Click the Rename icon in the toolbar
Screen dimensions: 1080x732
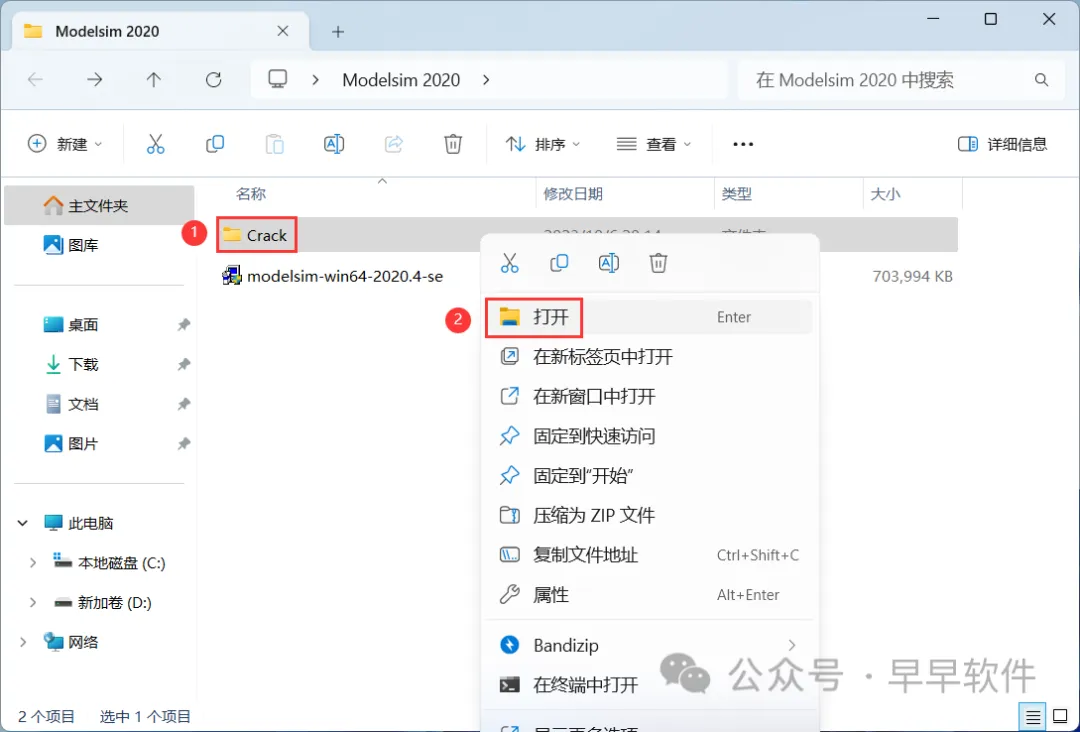point(334,144)
